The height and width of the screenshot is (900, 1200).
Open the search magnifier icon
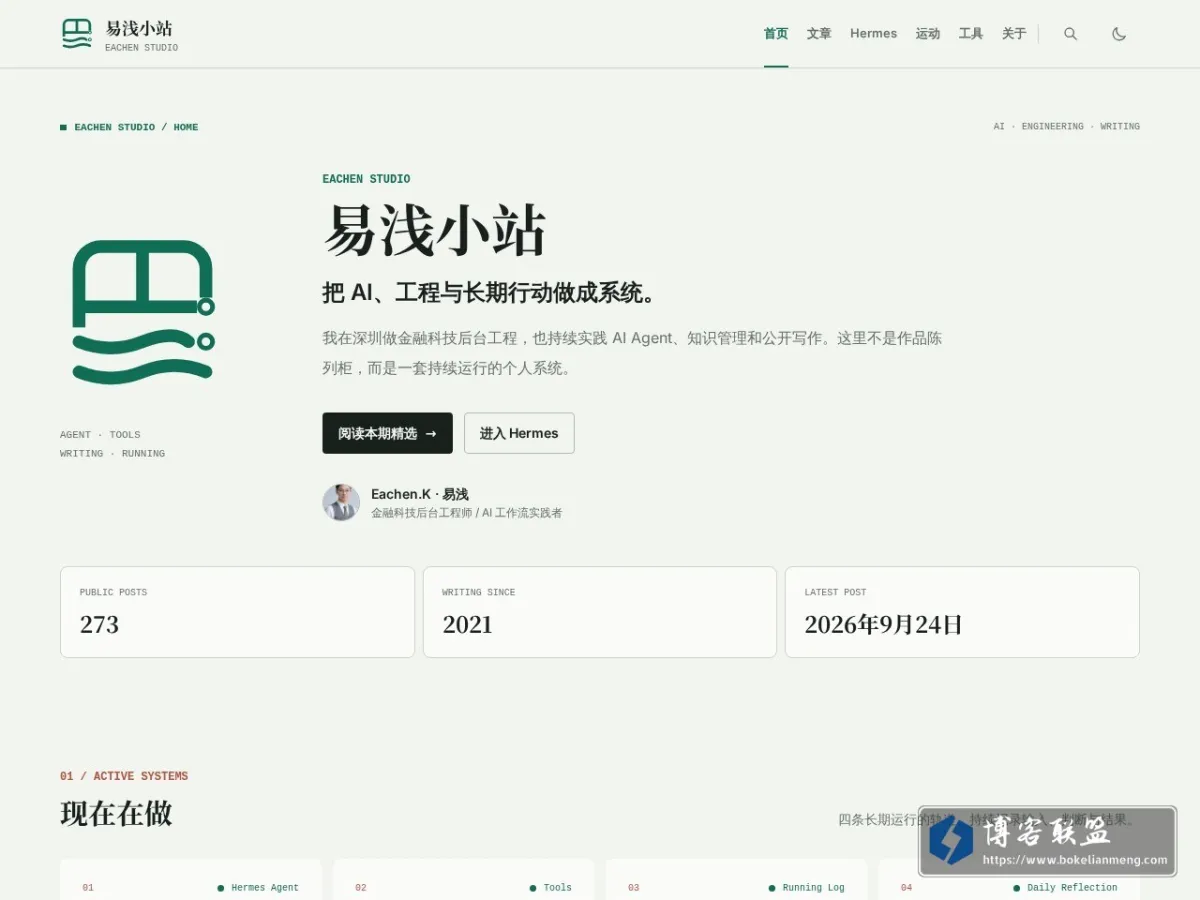[1070, 34]
